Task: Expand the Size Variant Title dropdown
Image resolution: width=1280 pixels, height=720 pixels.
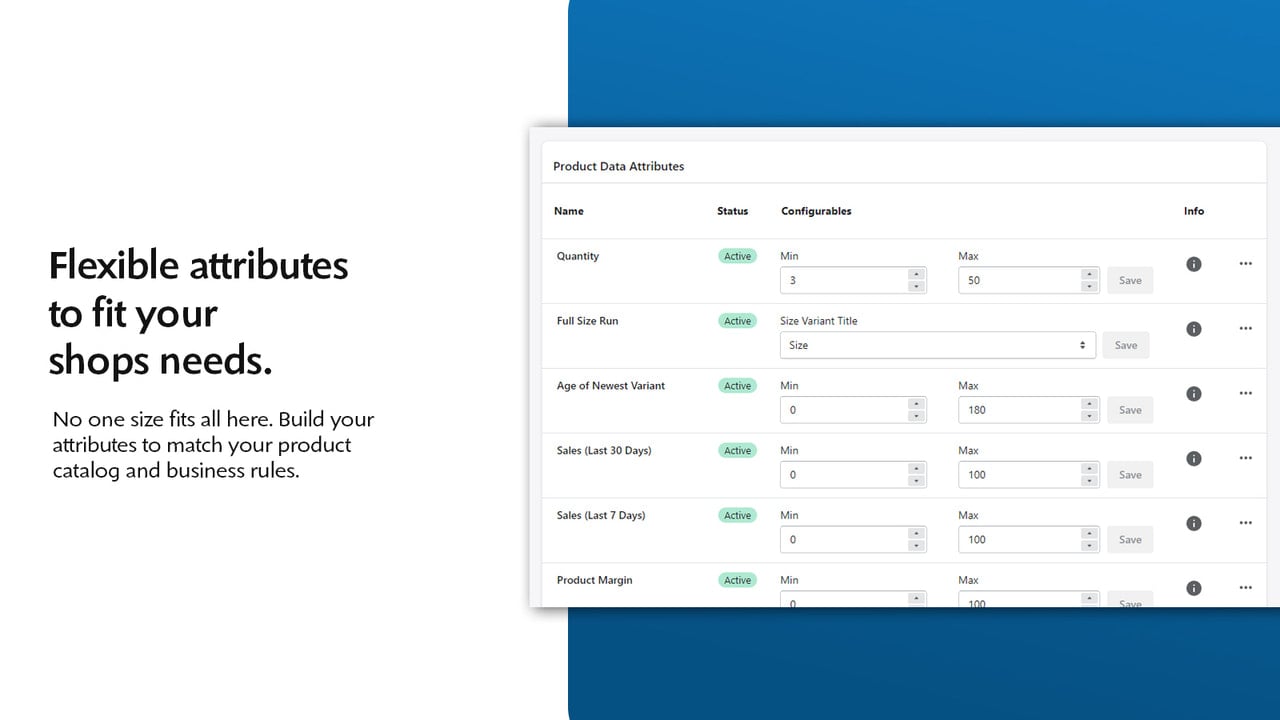Action: pyautogui.click(x=938, y=345)
